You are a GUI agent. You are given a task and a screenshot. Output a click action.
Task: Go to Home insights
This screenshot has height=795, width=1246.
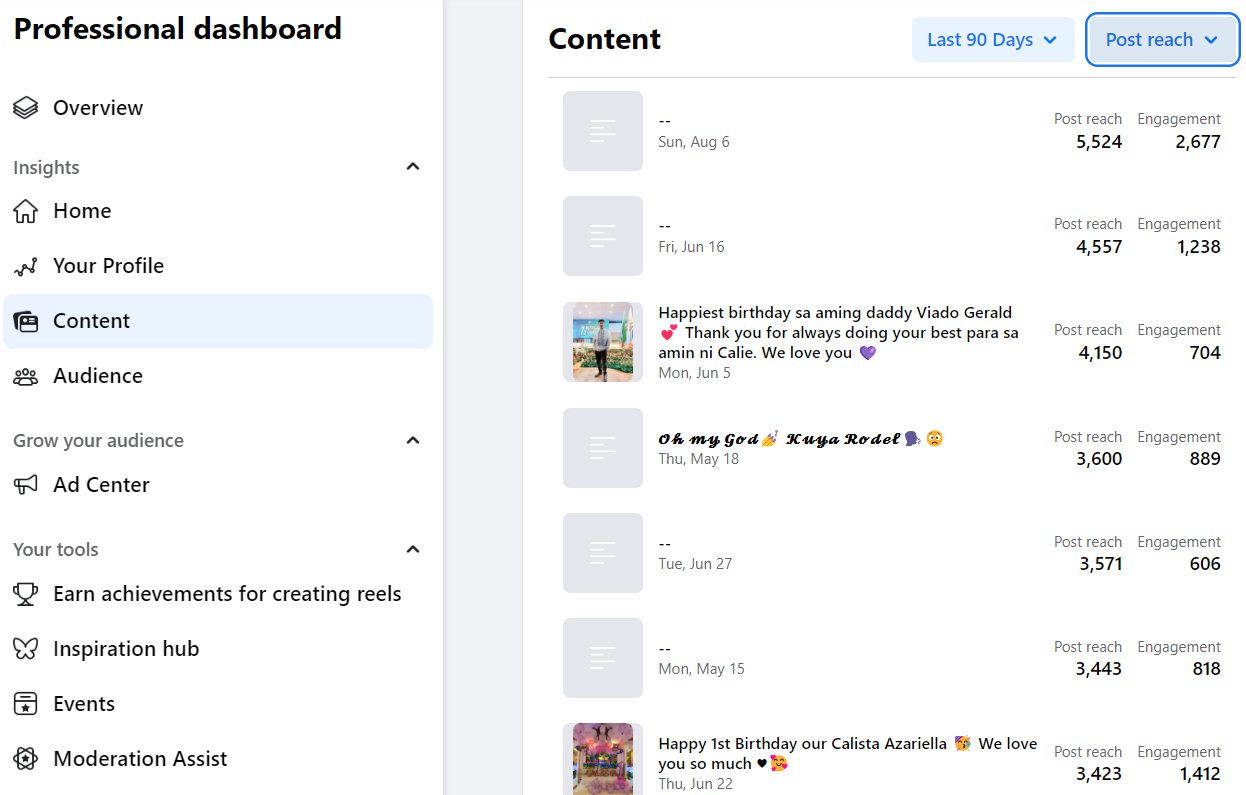click(218, 211)
